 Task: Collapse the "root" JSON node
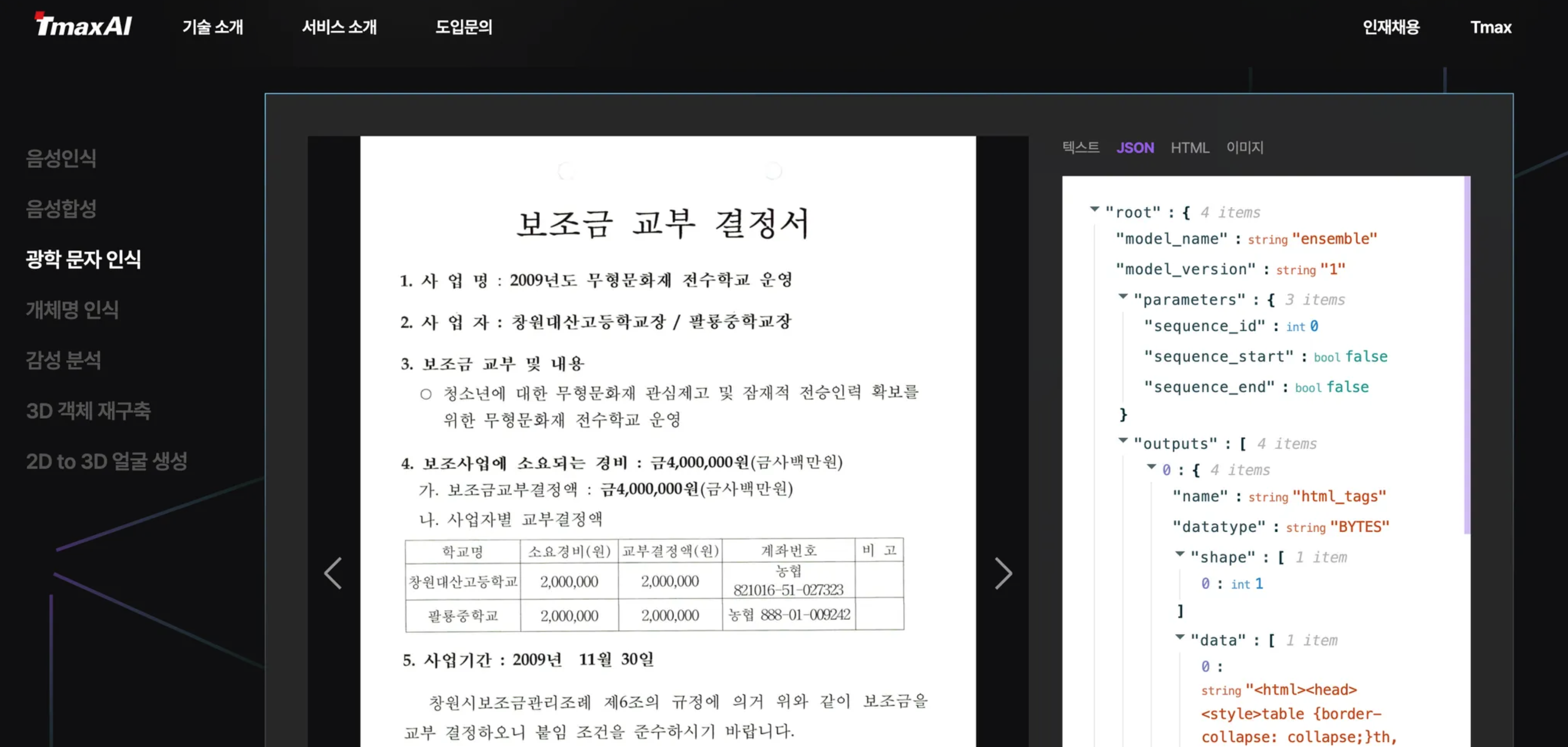(x=1094, y=209)
